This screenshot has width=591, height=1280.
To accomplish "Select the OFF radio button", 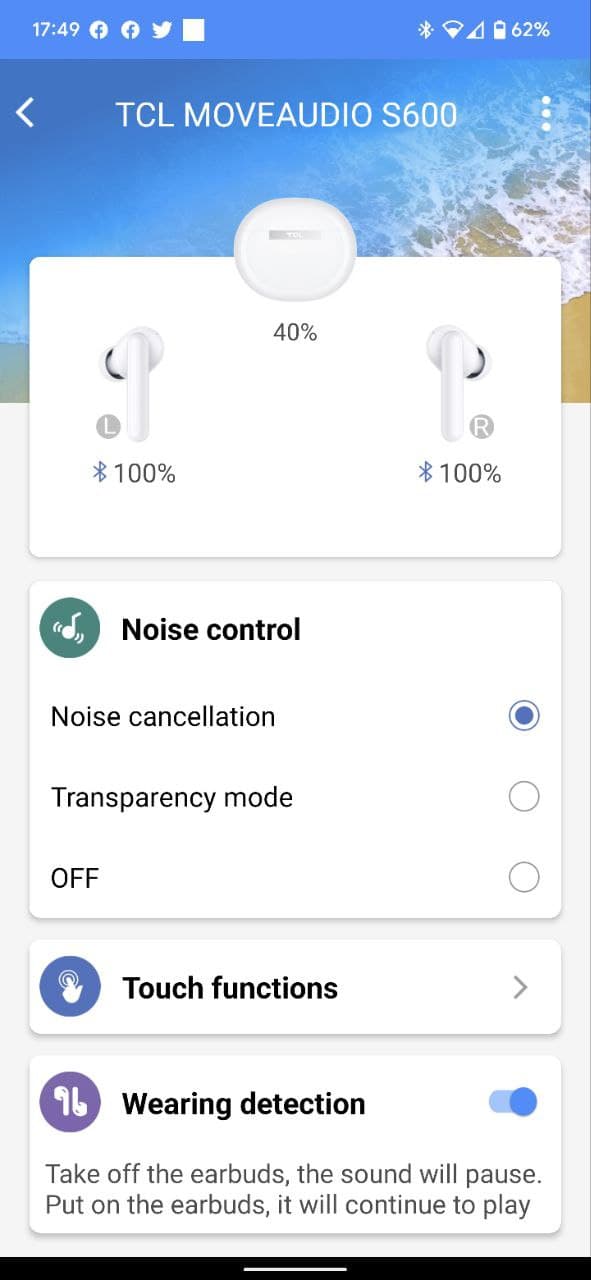I will pyautogui.click(x=524, y=878).
